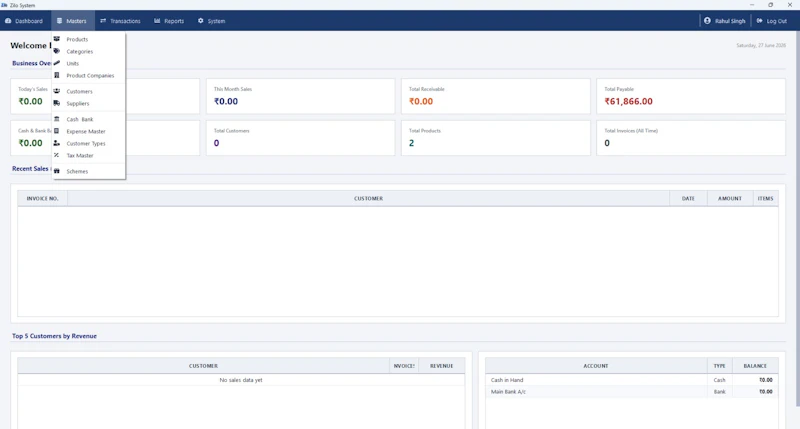This screenshot has width=800, height=429.
Task: Select the Main Bank A/c row
Action: [x=632, y=392]
